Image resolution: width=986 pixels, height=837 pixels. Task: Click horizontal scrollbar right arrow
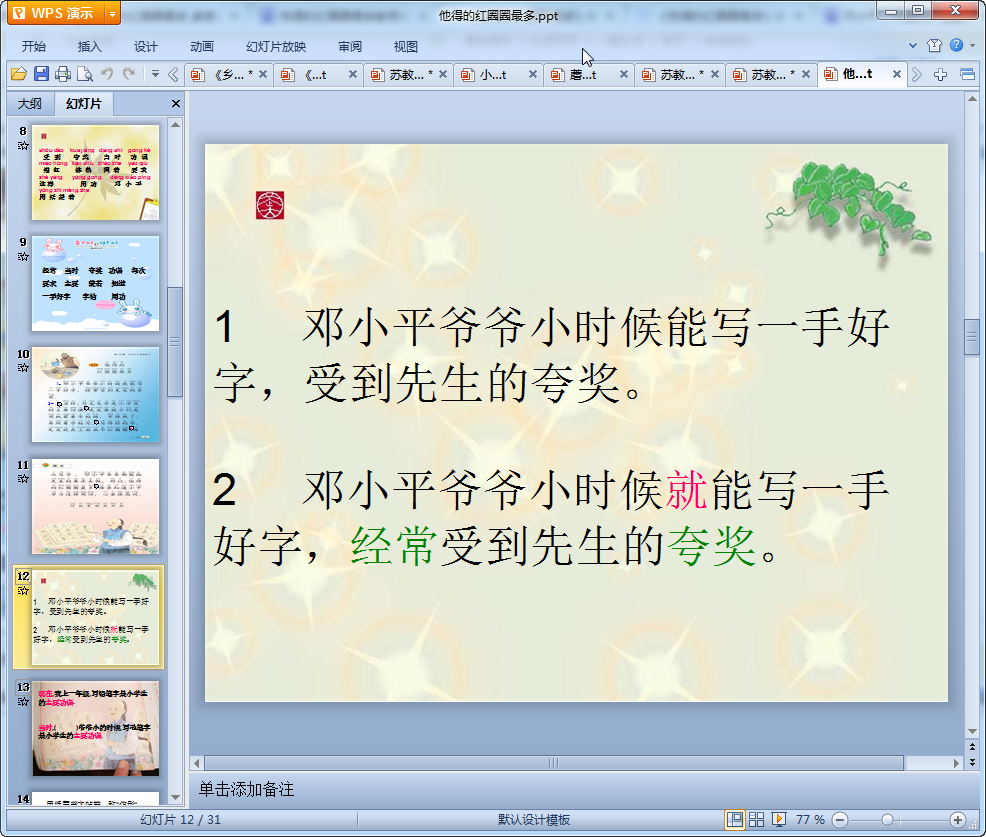click(956, 763)
